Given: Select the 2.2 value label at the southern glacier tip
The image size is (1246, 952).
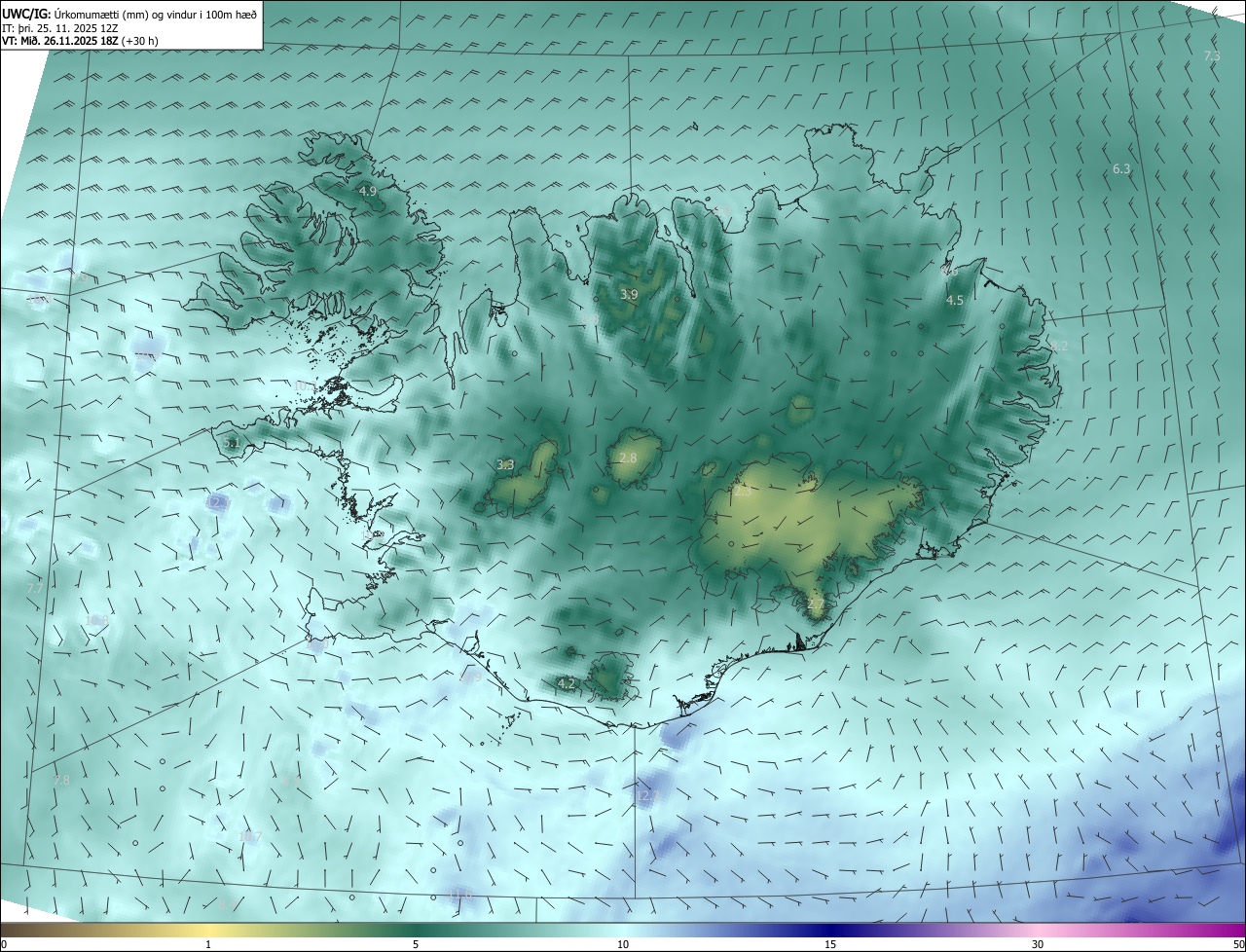Looking at the screenshot, I should point(816,604).
